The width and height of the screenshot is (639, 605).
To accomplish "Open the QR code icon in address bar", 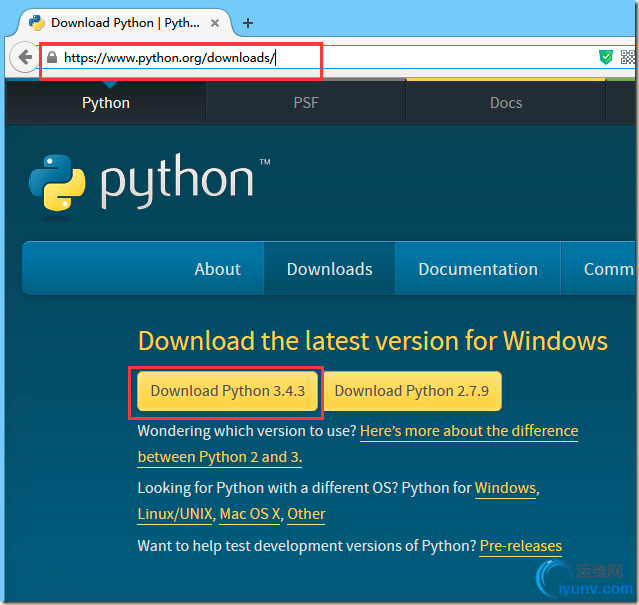I will point(628,57).
